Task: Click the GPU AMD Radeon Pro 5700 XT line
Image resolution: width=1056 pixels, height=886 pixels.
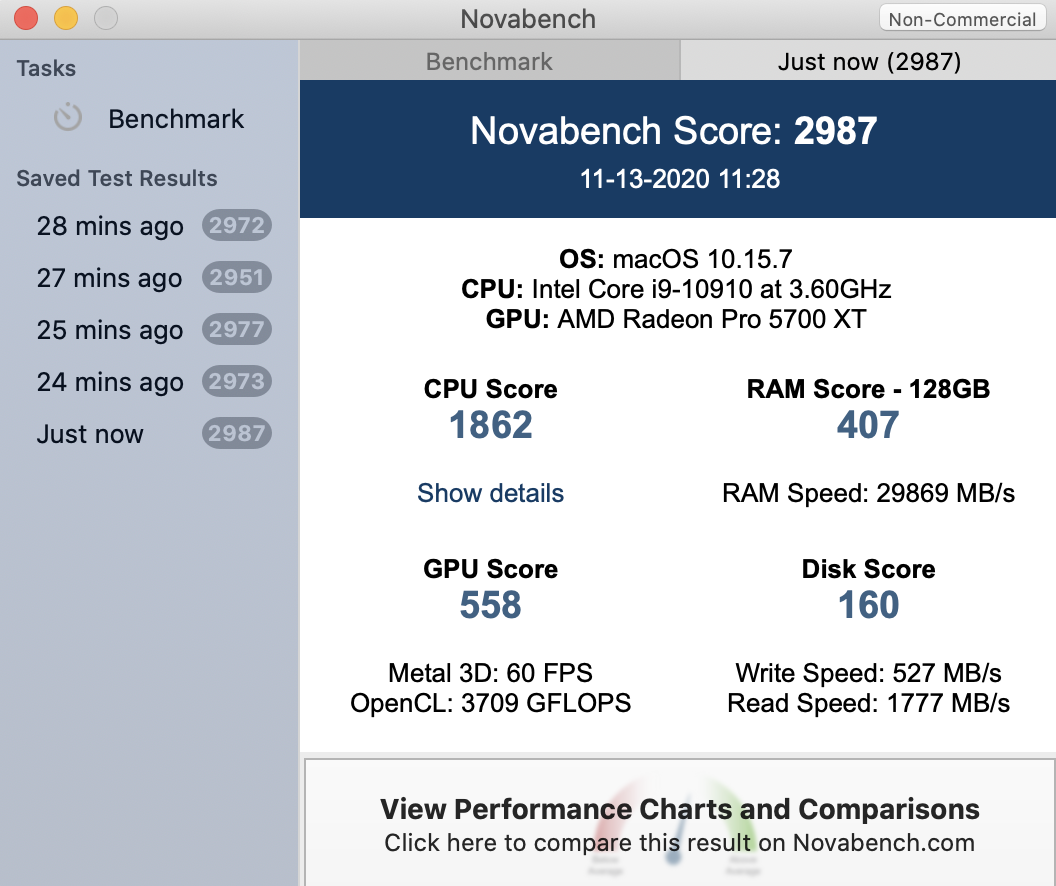Action: click(x=675, y=319)
